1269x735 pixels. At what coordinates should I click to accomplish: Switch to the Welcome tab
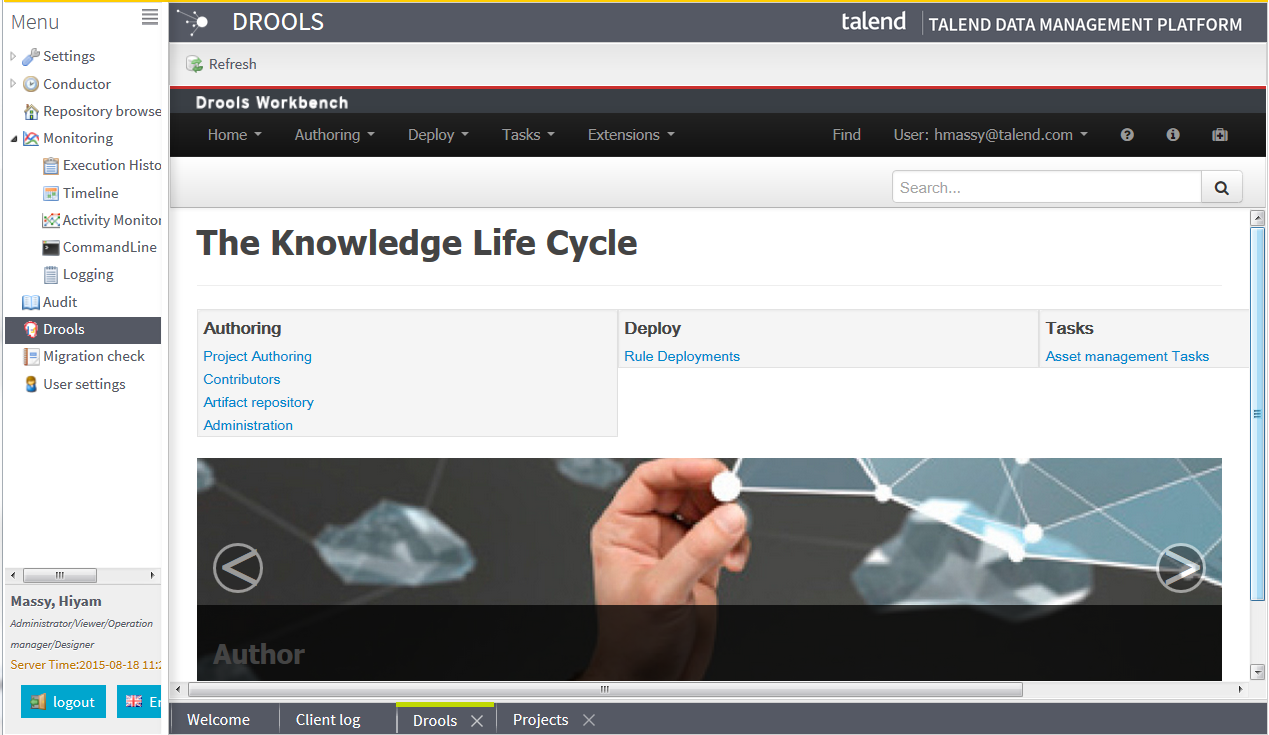[218, 720]
